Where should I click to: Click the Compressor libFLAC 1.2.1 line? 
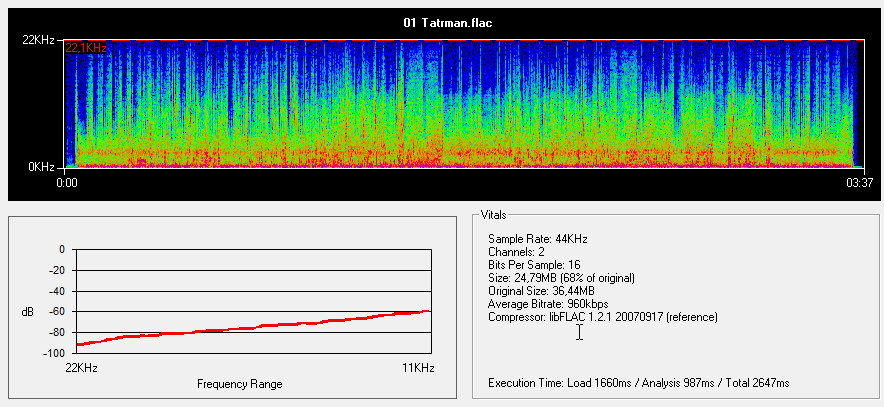tap(602, 317)
